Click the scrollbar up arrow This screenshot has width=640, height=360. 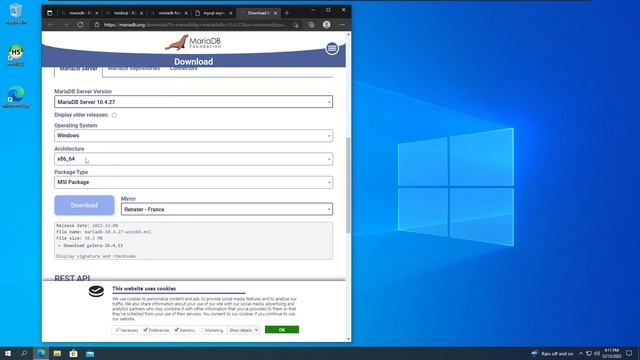point(348,35)
